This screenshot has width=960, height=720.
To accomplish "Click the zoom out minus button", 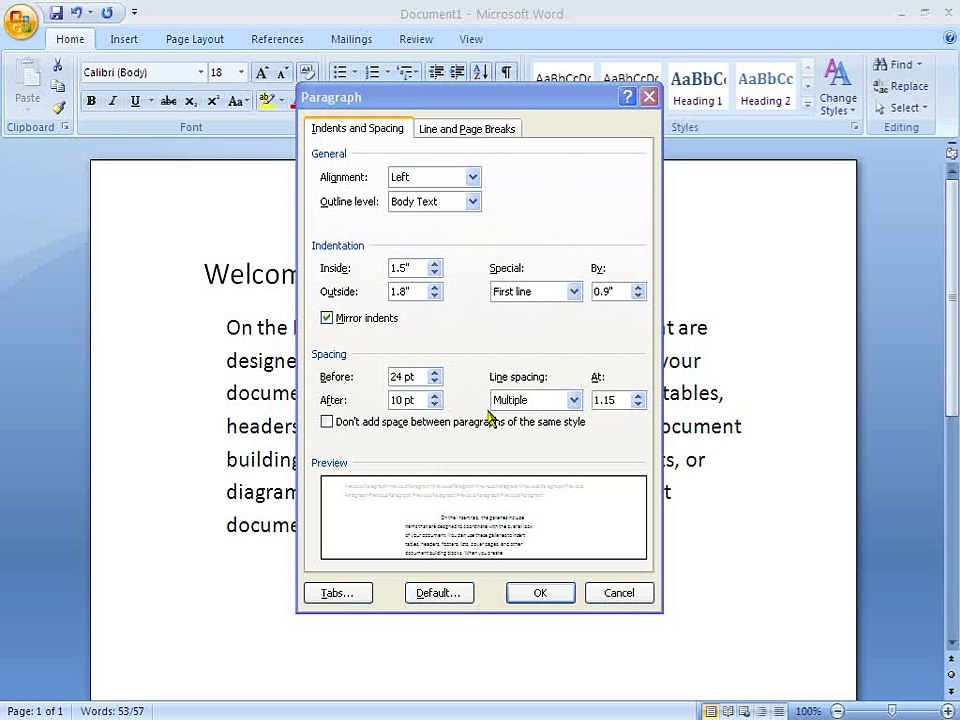I will click(x=838, y=711).
